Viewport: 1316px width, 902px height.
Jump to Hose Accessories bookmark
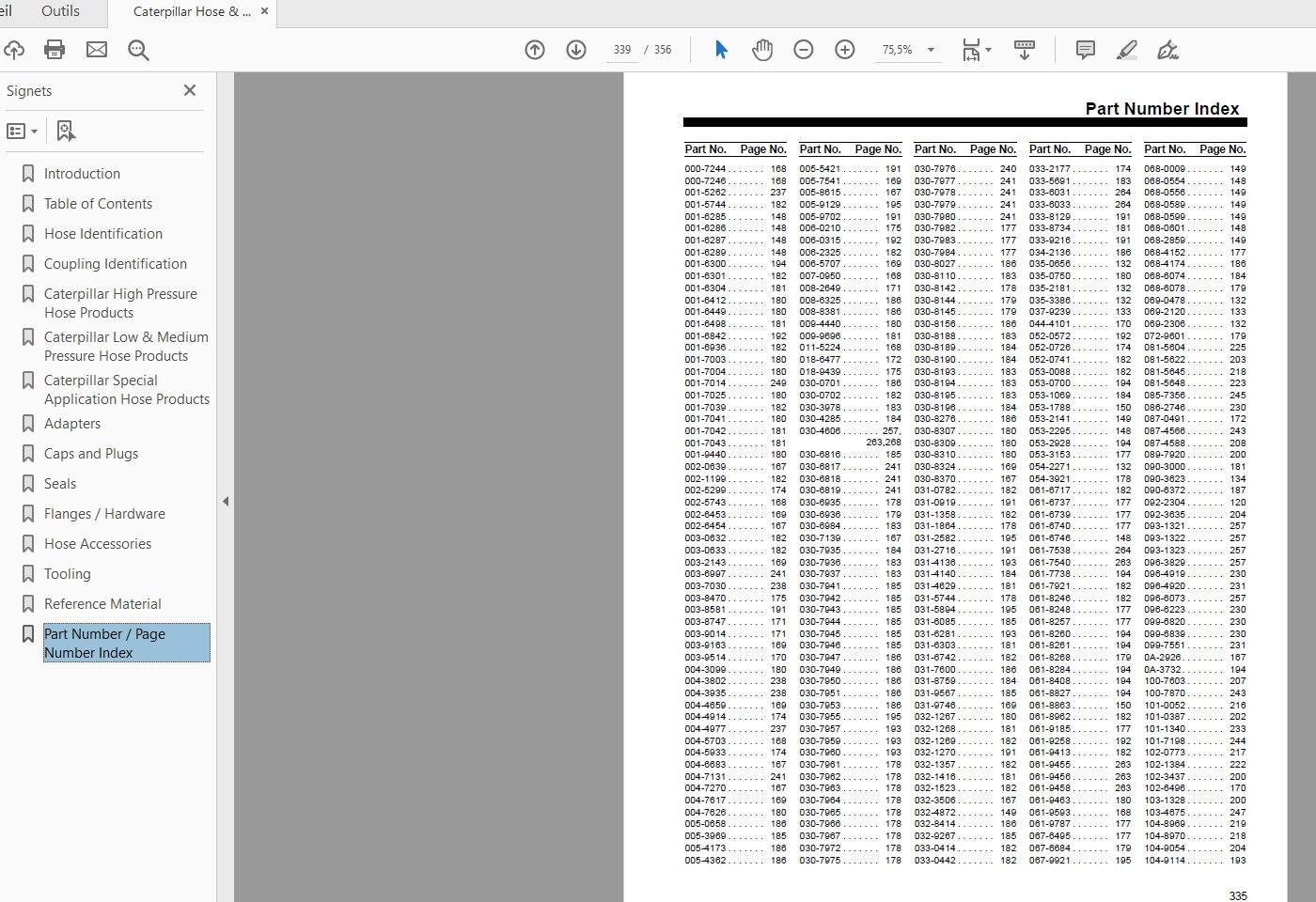98,544
